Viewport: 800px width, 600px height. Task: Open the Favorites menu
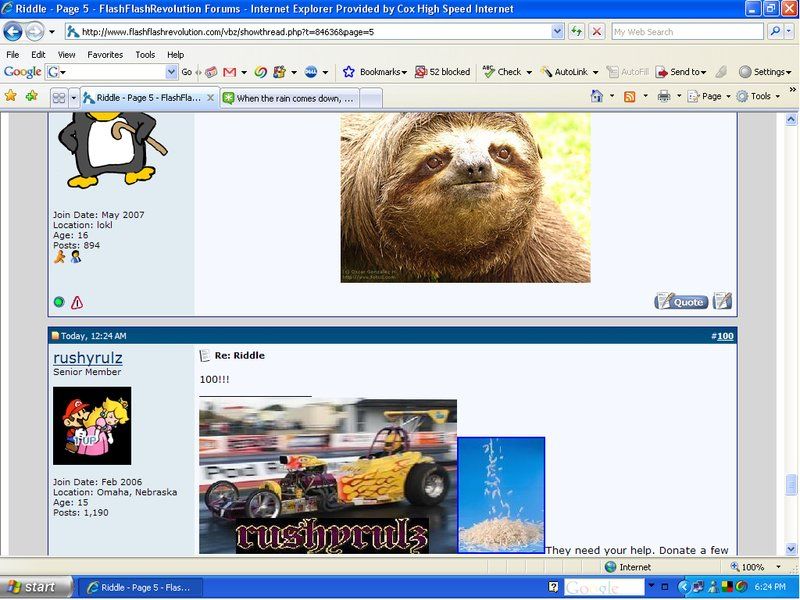pos(105,54)
